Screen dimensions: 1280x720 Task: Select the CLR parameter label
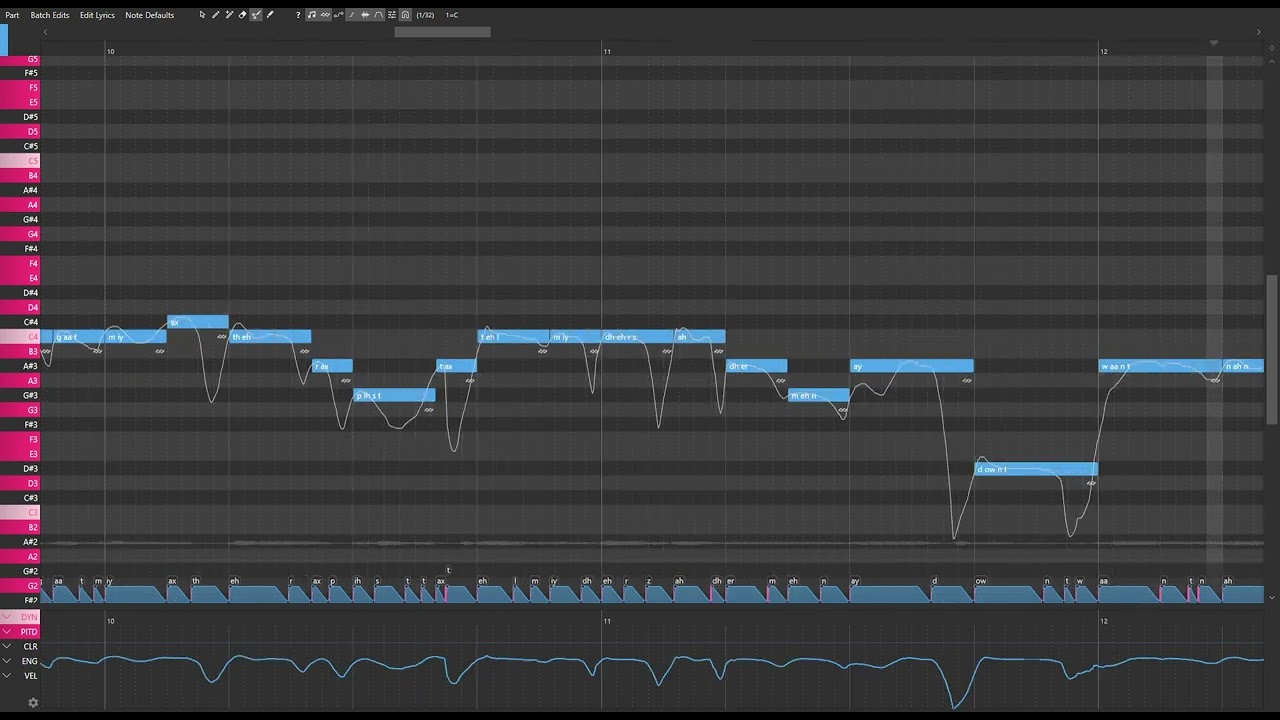[30, 647]
